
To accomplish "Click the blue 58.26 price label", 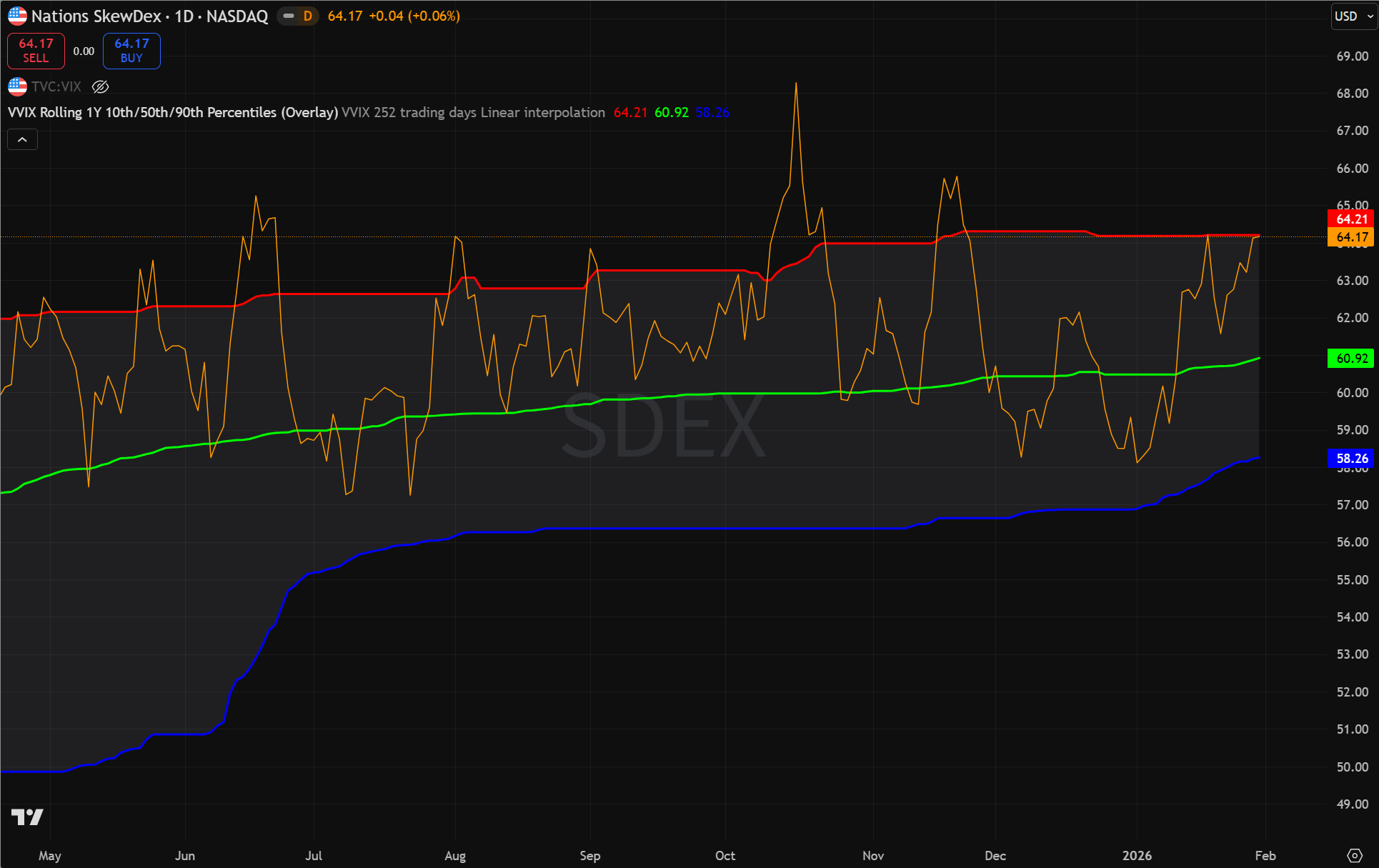I will point(1351,459).
